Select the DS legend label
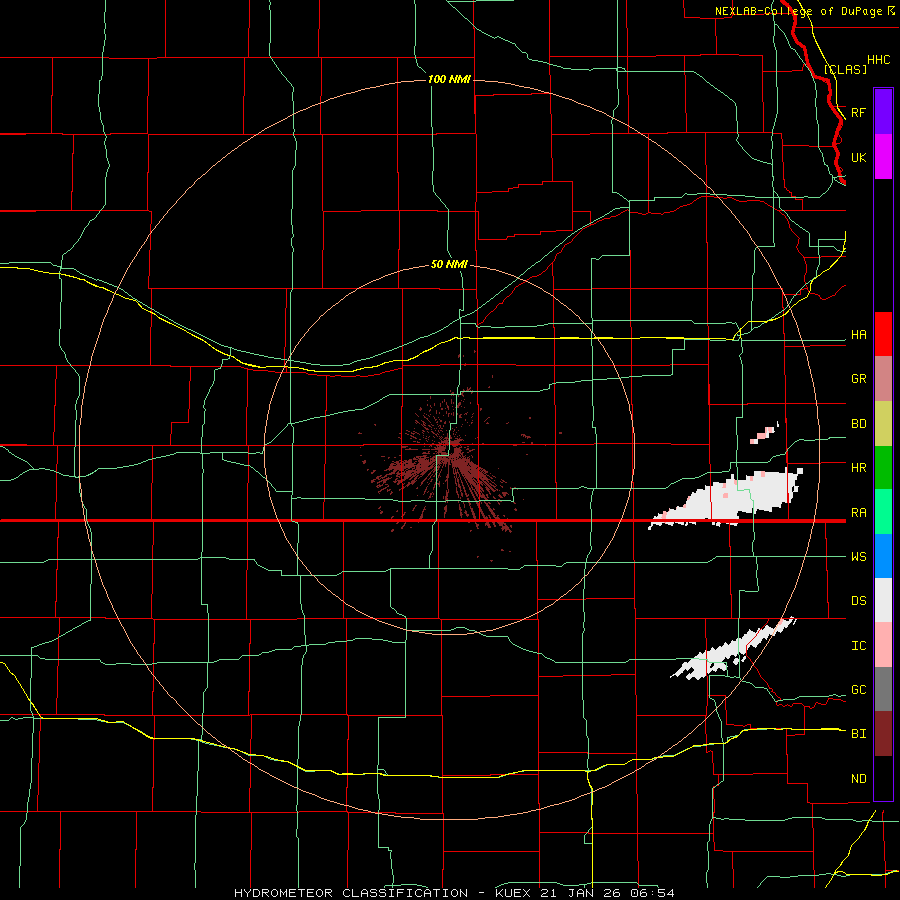 [x=858, y=601]
